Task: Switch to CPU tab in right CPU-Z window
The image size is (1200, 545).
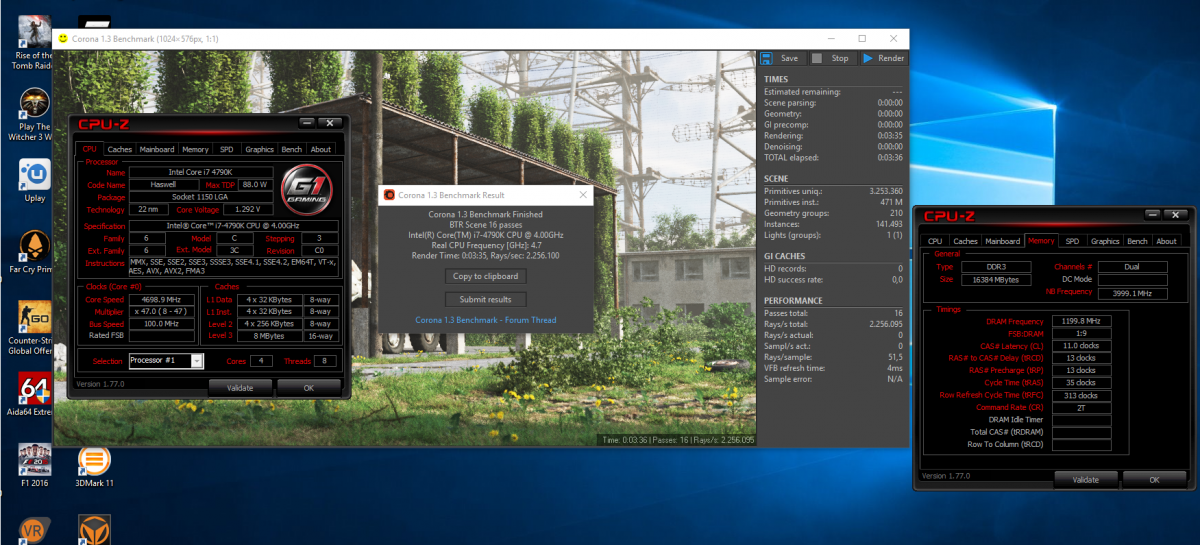Action: (x=935, y=241)
